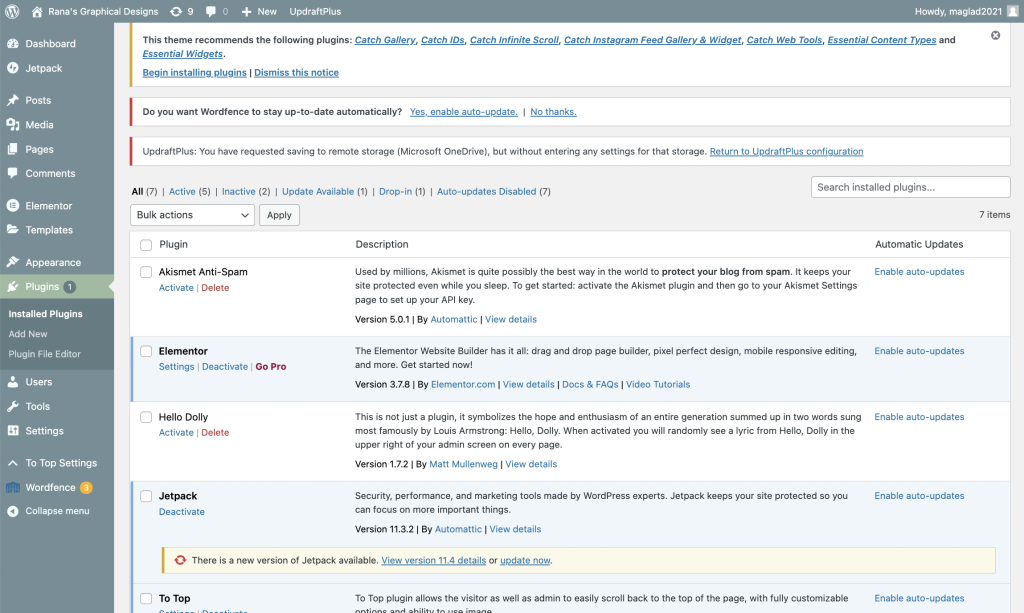Click the Tools wrench icon in sidebar
The image size is (1024, 613).
pyautogui.click(x=12, y=406)
